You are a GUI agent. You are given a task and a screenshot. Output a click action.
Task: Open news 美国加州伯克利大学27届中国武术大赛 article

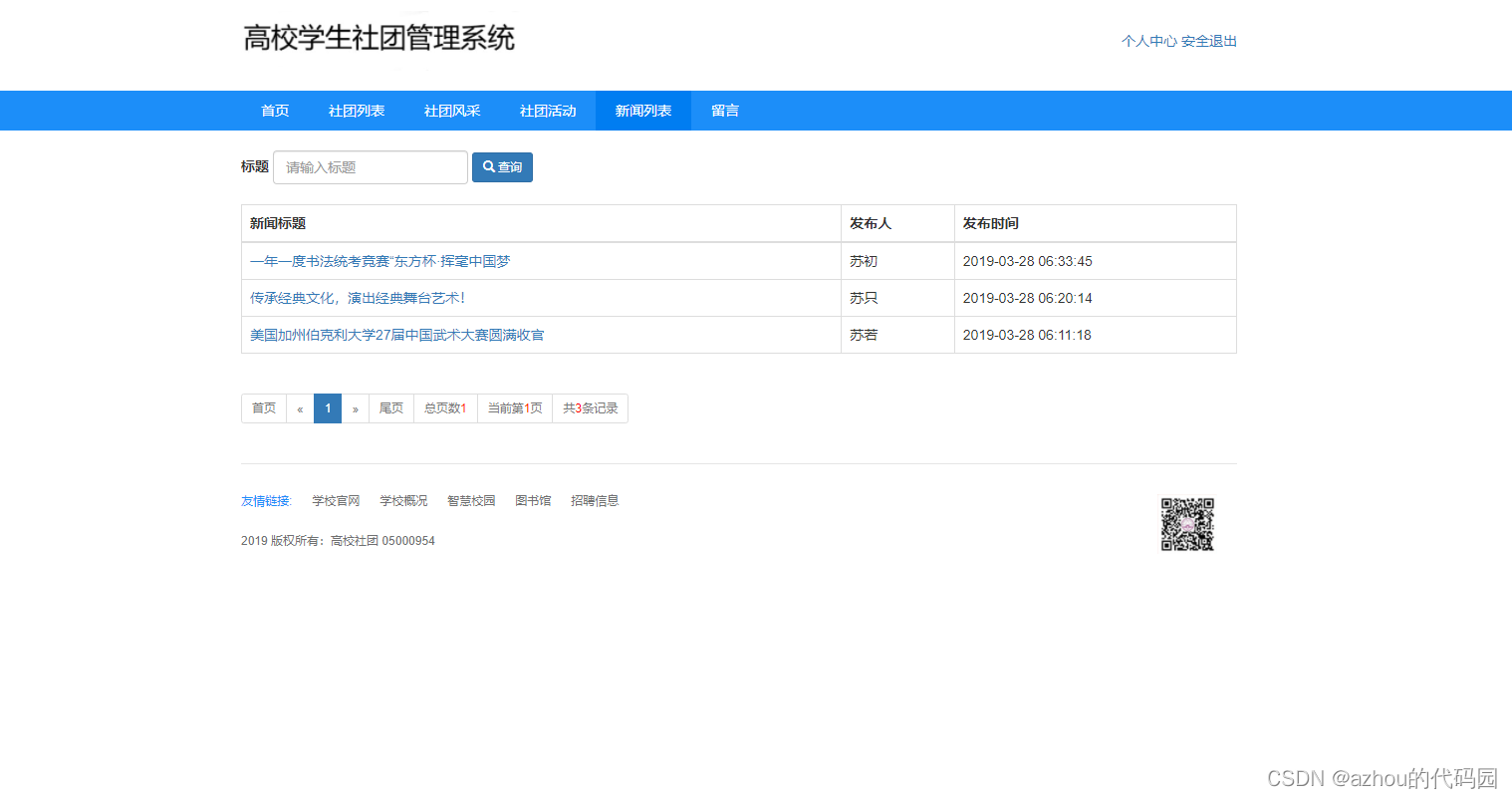(397, 335)
